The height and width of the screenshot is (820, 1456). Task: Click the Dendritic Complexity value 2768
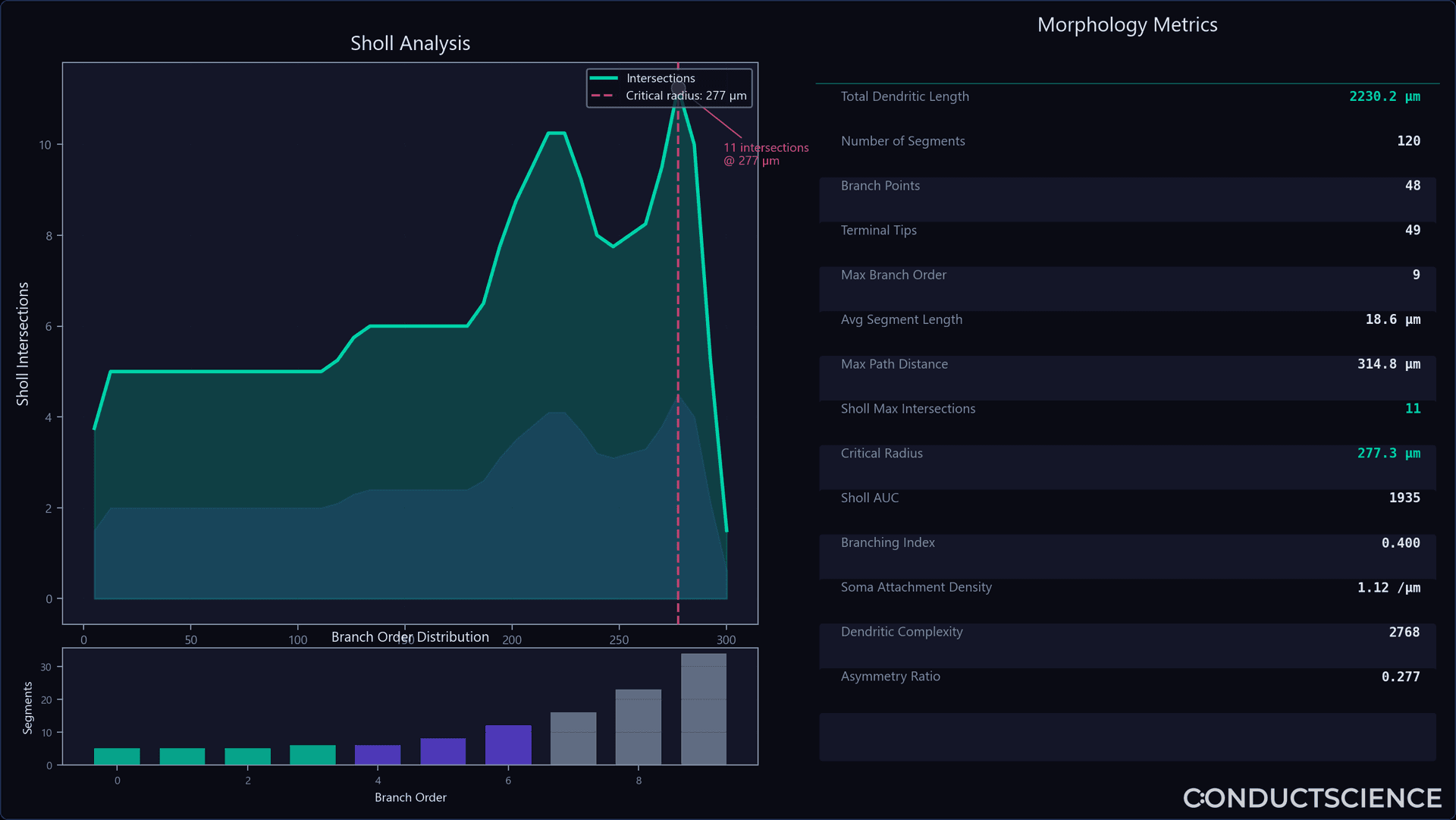click(1404, 633)
